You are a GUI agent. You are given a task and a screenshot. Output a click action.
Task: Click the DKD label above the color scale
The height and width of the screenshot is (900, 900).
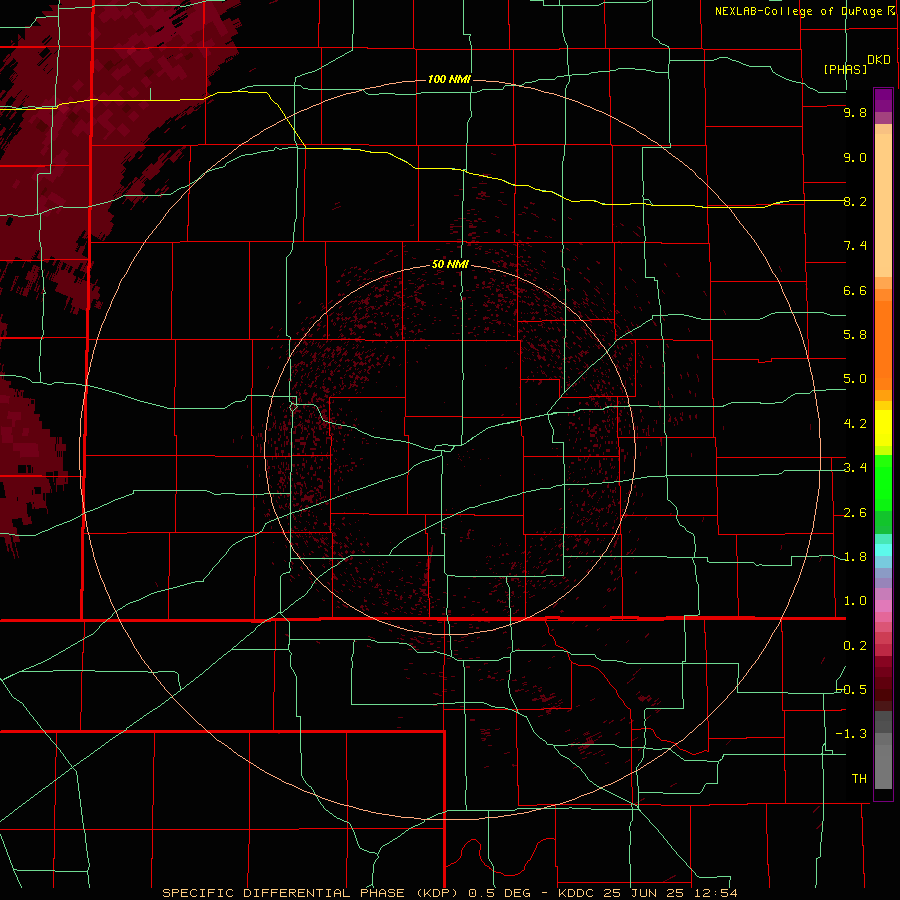tap(879, 59)
